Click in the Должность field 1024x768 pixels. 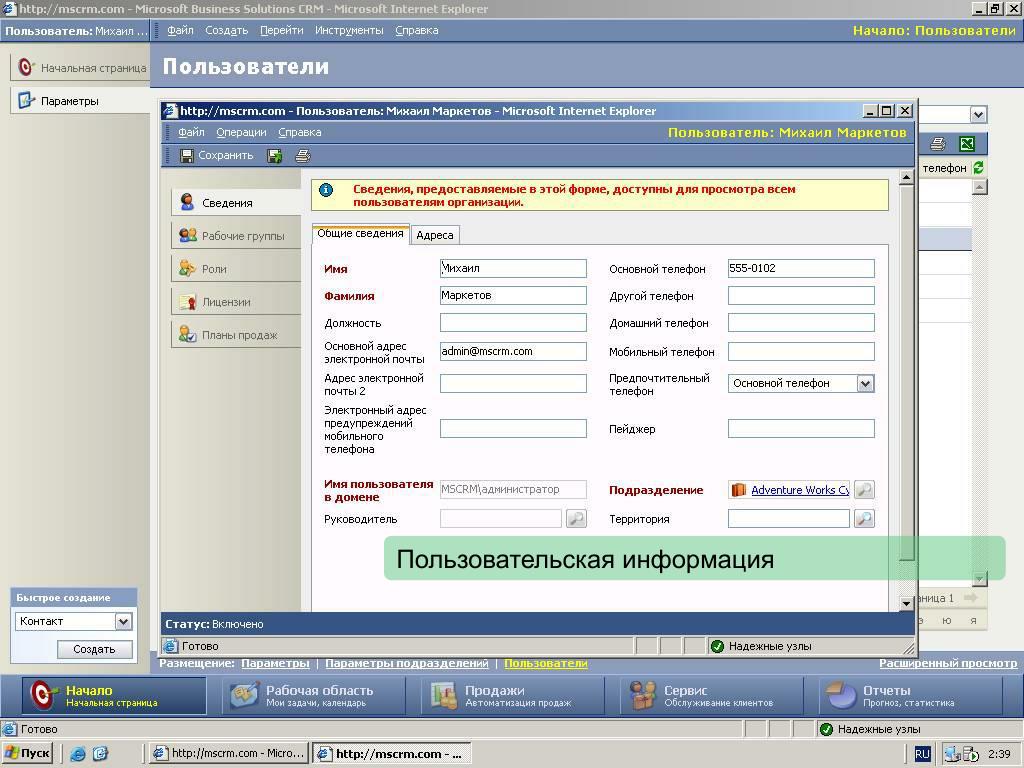pos(513,323)
